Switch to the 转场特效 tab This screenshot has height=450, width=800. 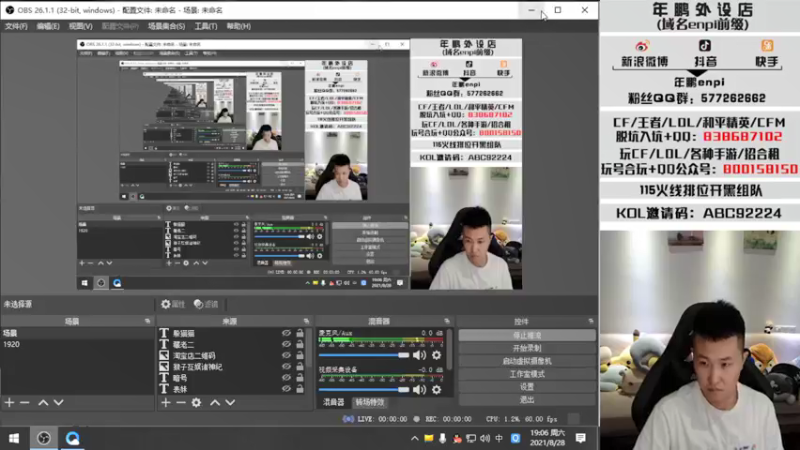coord(369,402)
